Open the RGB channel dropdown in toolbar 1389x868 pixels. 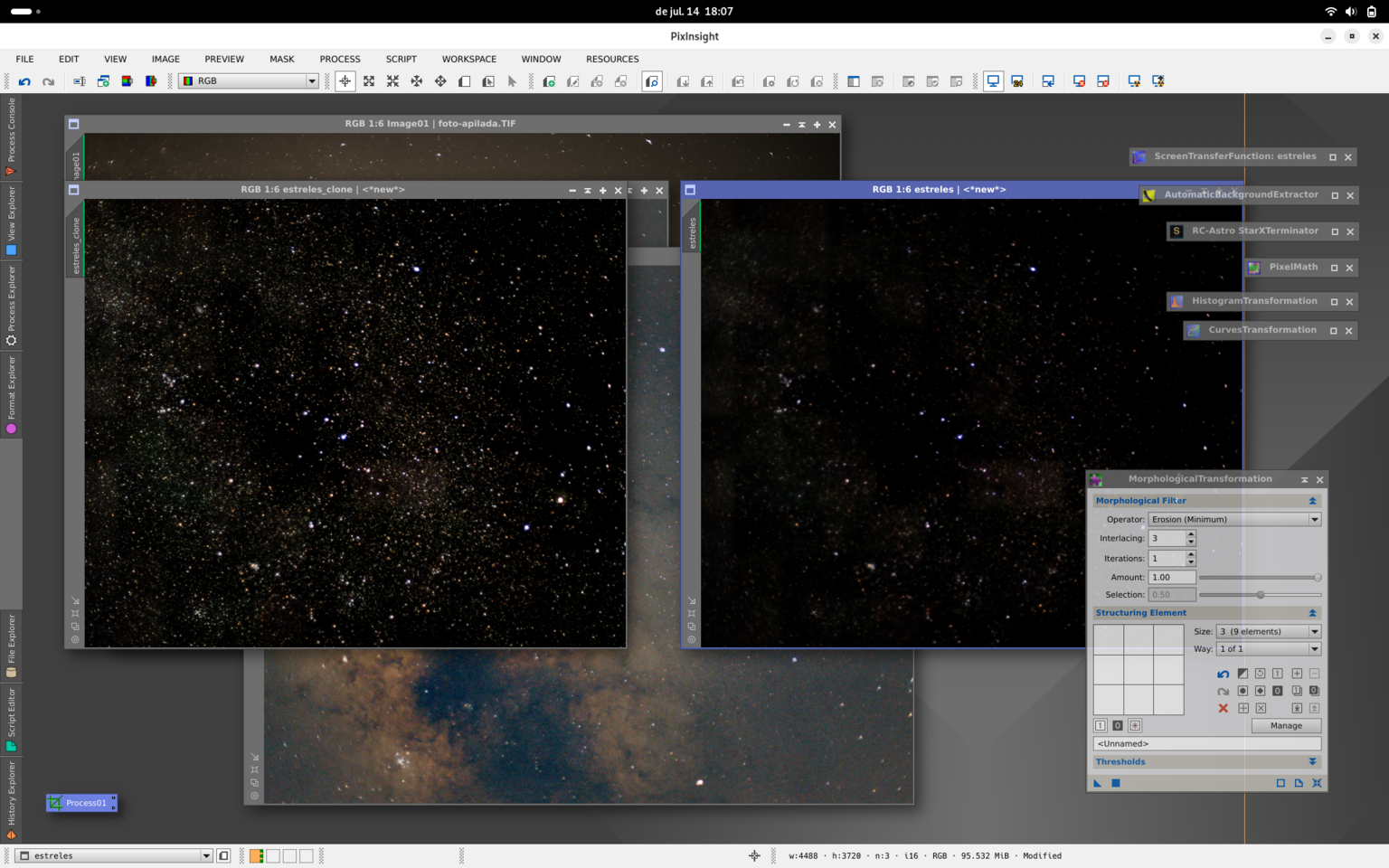pyautogui.click(x=249, y=81)
